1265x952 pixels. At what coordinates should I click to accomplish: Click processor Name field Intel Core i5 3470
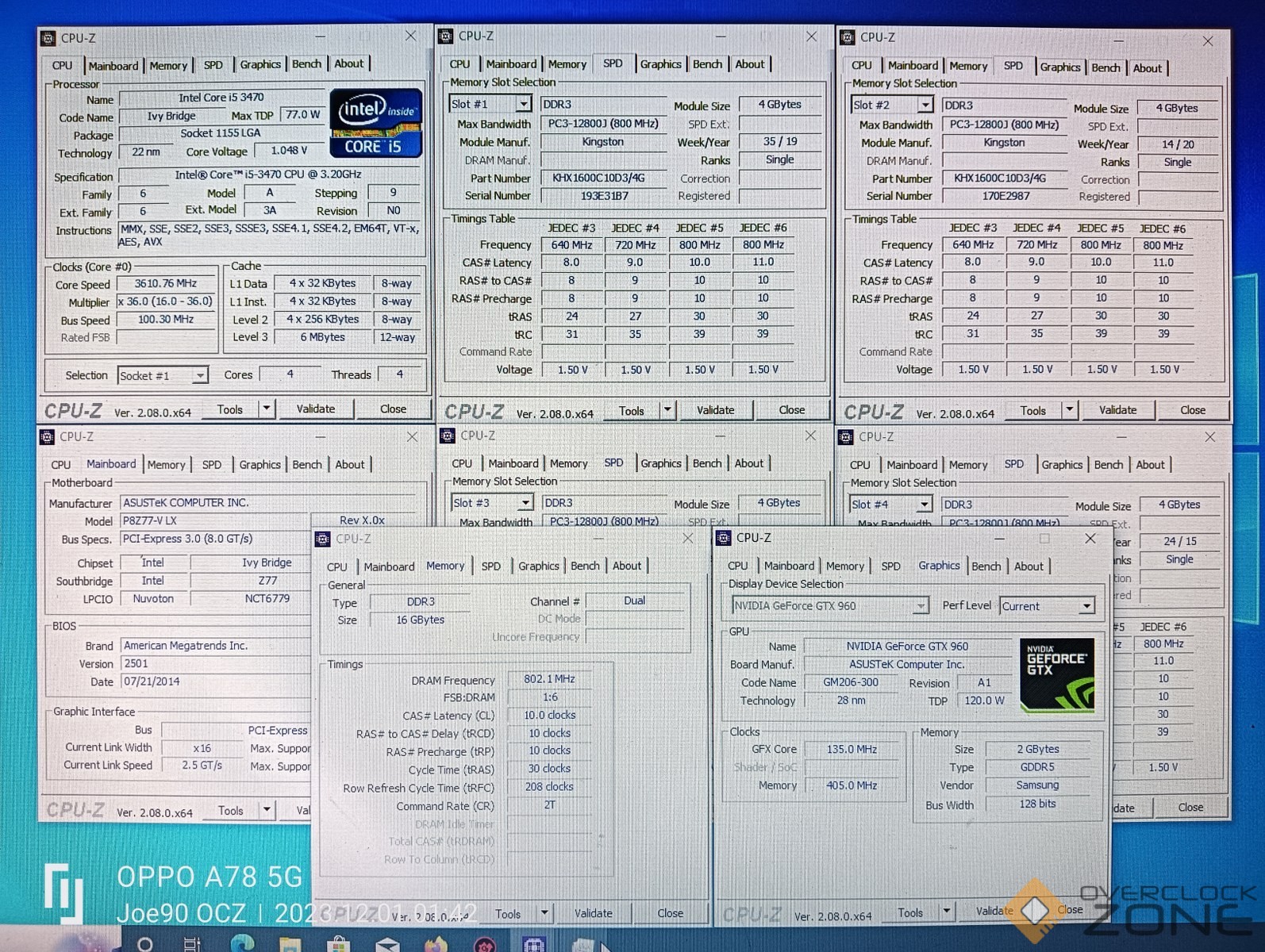[221, 98]
